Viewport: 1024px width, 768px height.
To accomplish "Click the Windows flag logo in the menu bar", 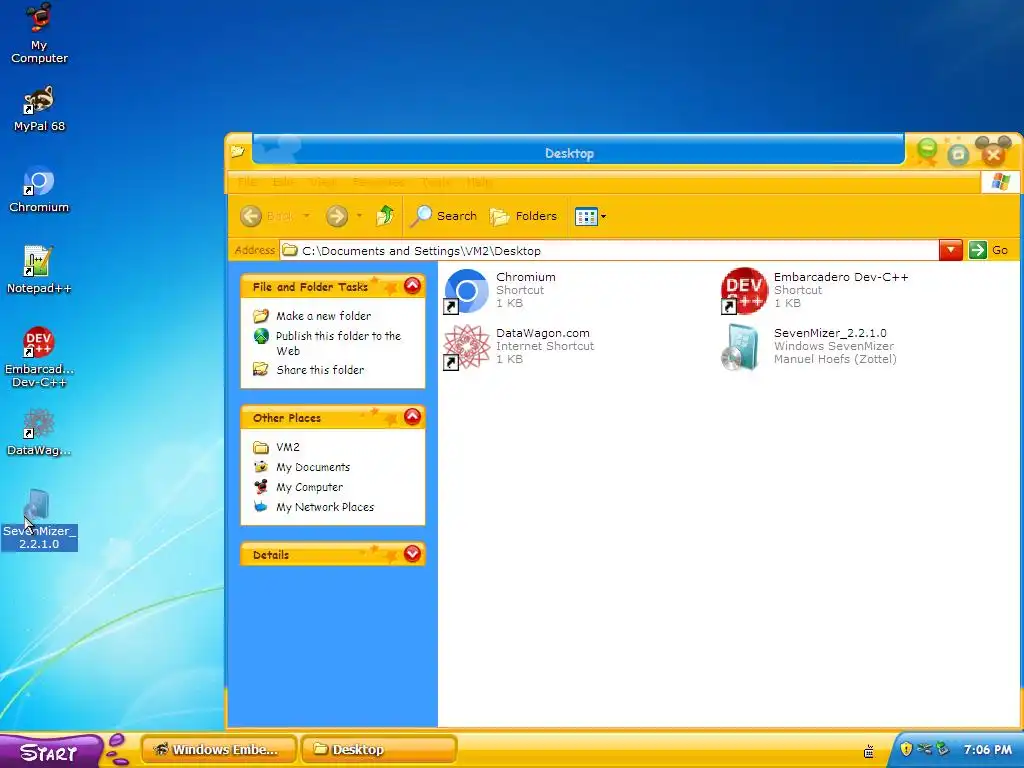I will pyautogui.click(x=999, y=182).
